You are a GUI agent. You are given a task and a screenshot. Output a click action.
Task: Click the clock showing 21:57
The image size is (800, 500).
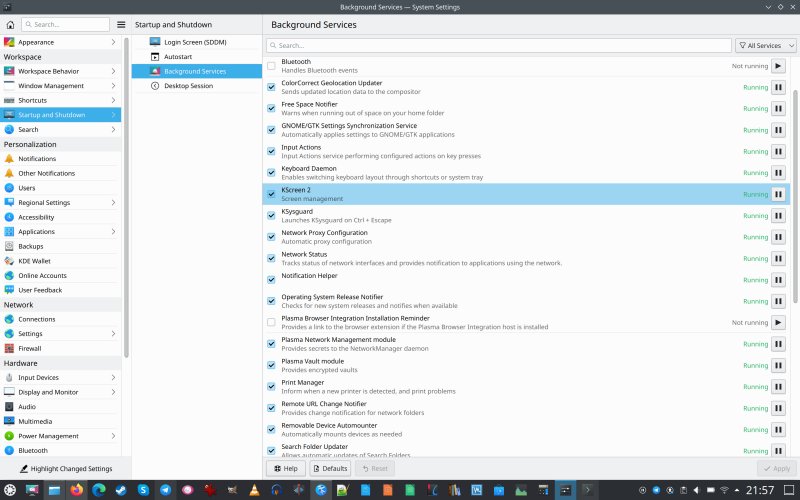point(760,490)
